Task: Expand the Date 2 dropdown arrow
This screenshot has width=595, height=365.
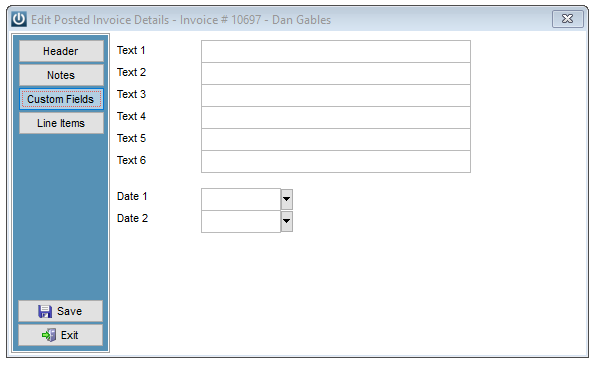Action: pos(286,221)
